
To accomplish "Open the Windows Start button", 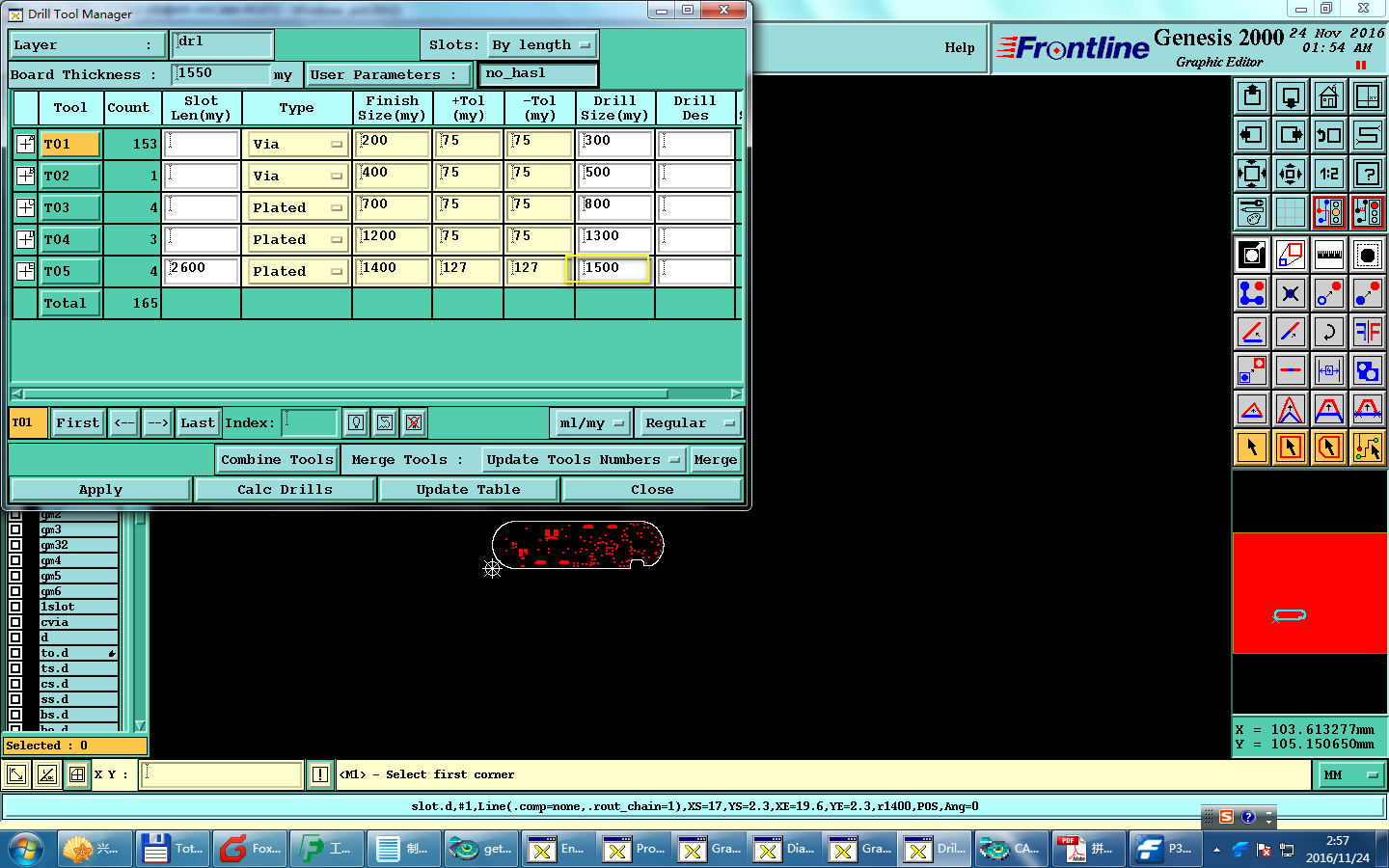I will [26, 849].
